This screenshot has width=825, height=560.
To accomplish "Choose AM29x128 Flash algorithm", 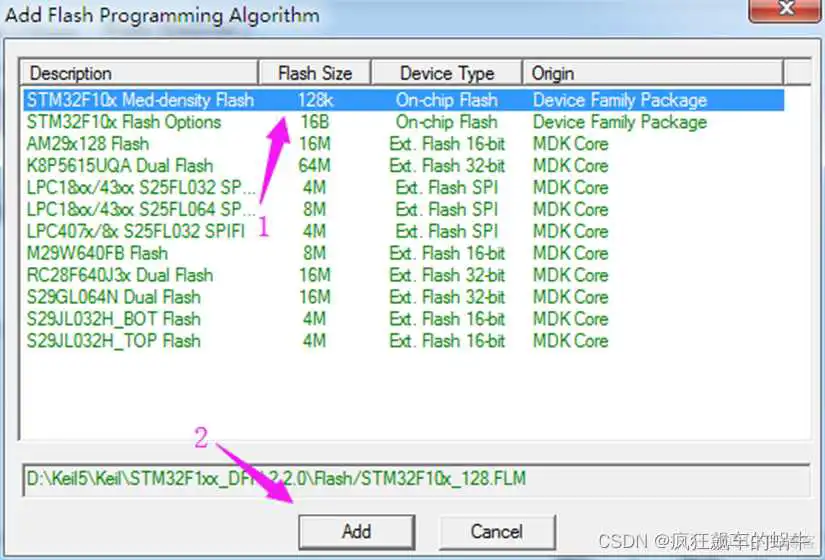I will click(88, 144).
